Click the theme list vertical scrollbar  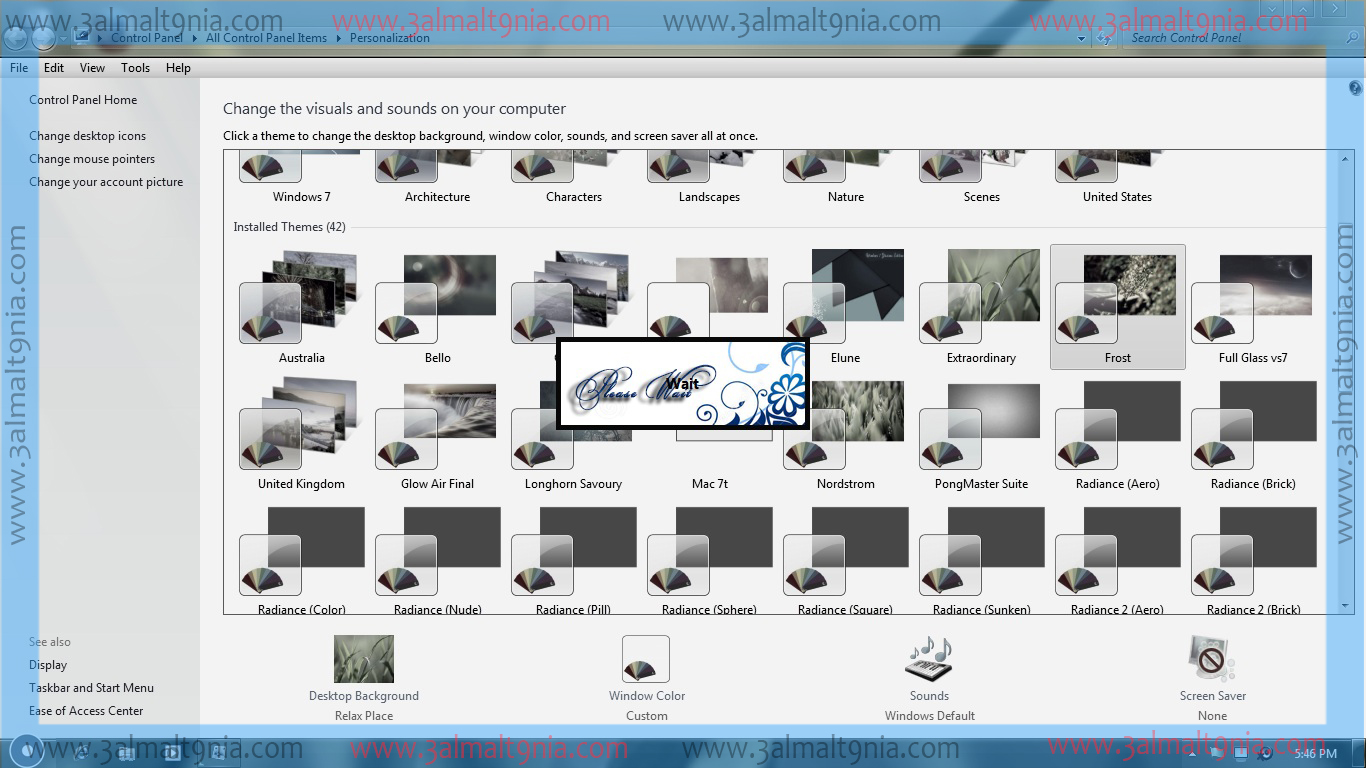1345,382
